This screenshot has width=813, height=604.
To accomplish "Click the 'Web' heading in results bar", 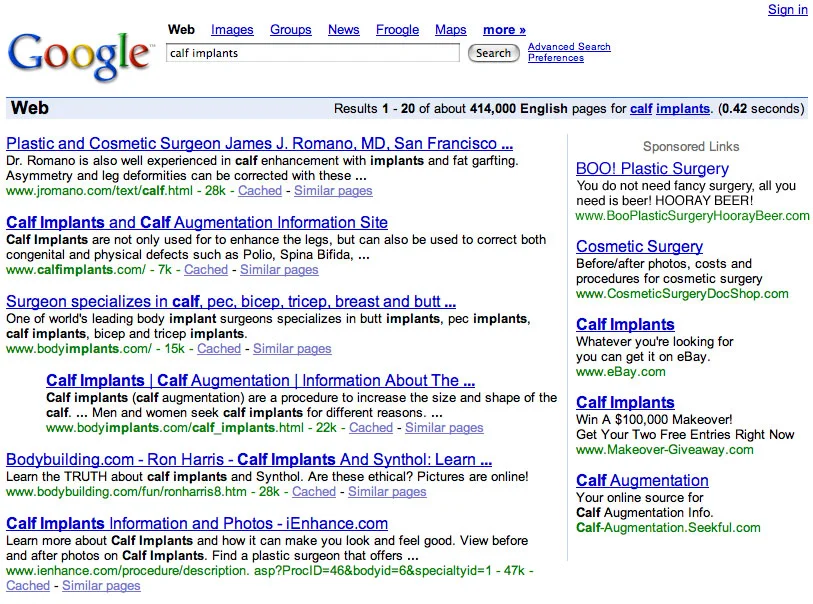I will click(x=30, y=108).
